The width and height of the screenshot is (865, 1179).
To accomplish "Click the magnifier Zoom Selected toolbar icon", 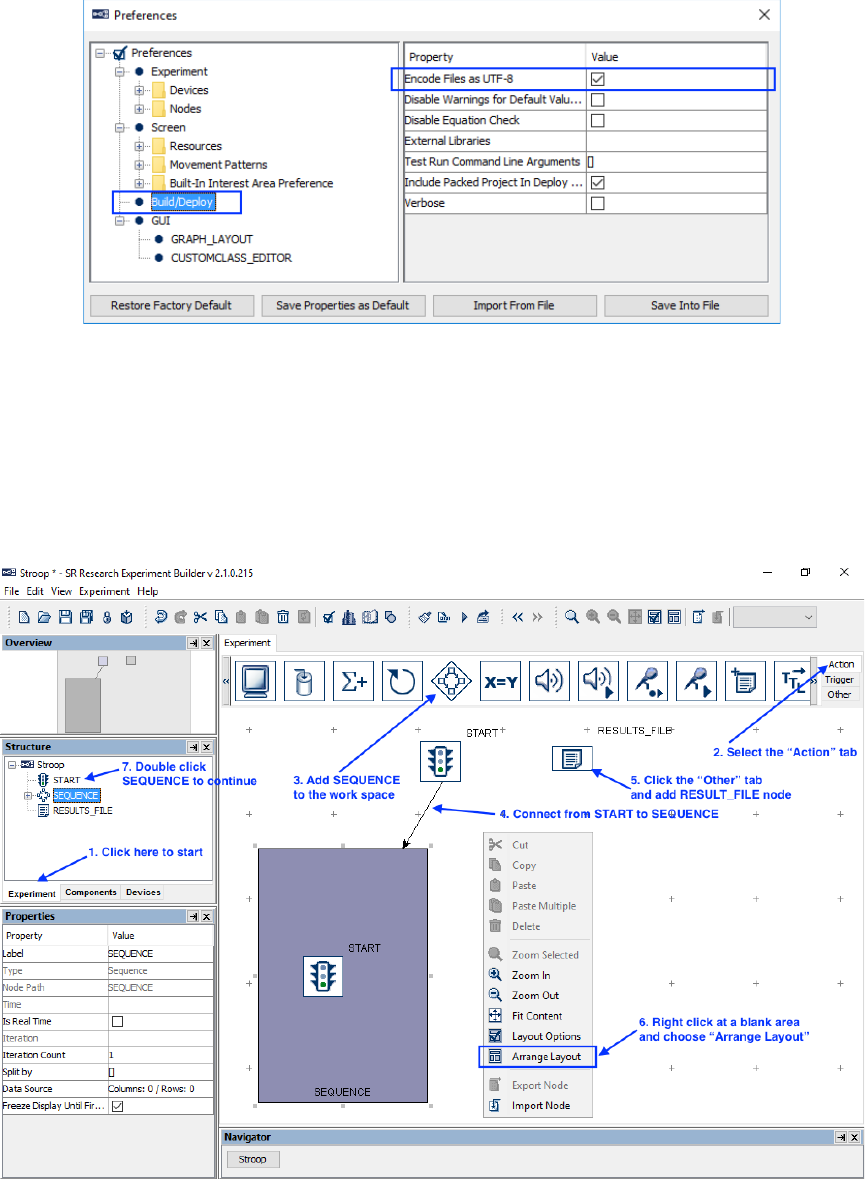I will pos(572,617).
